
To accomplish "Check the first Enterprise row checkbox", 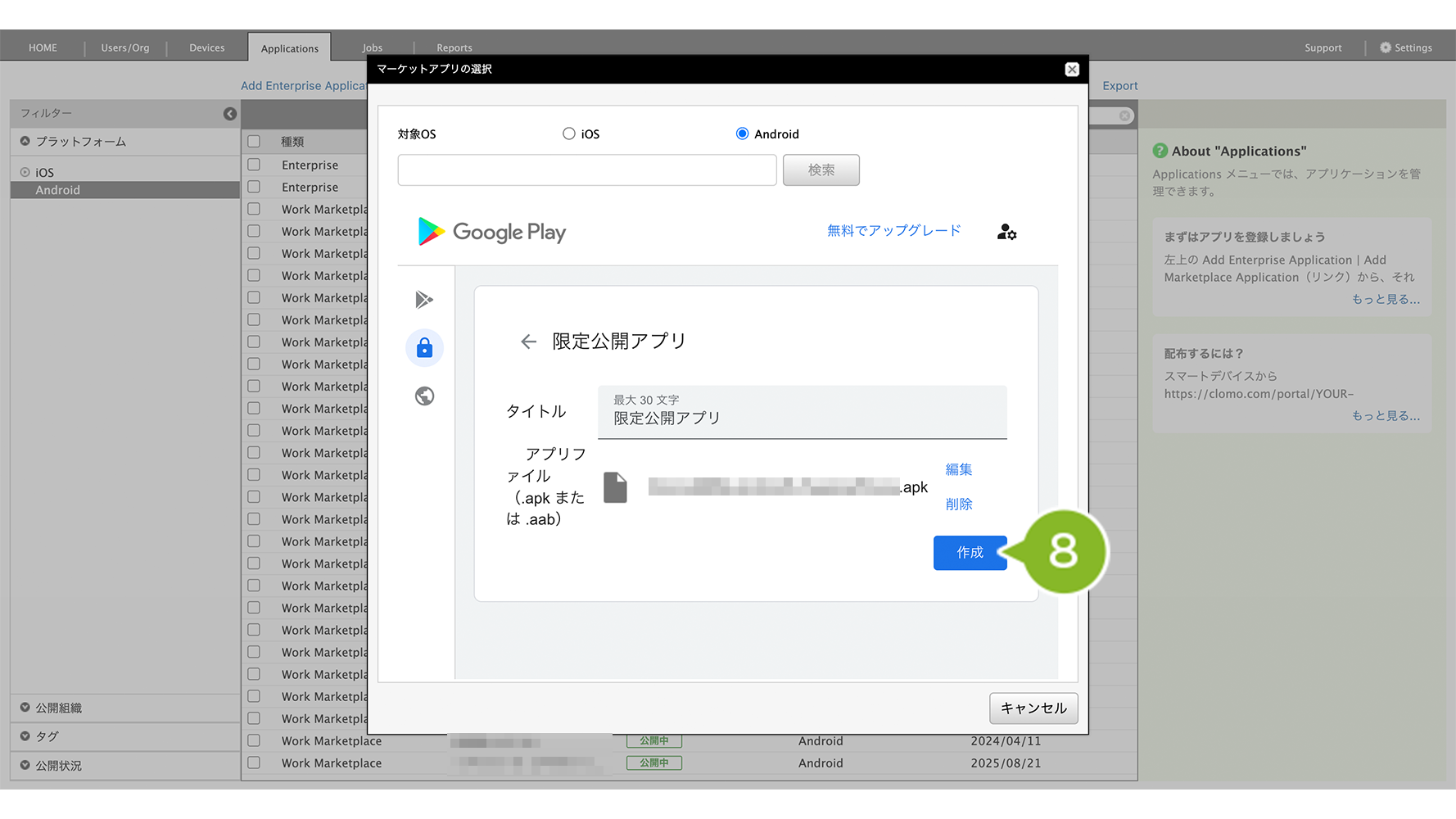I will click(254, 165).
